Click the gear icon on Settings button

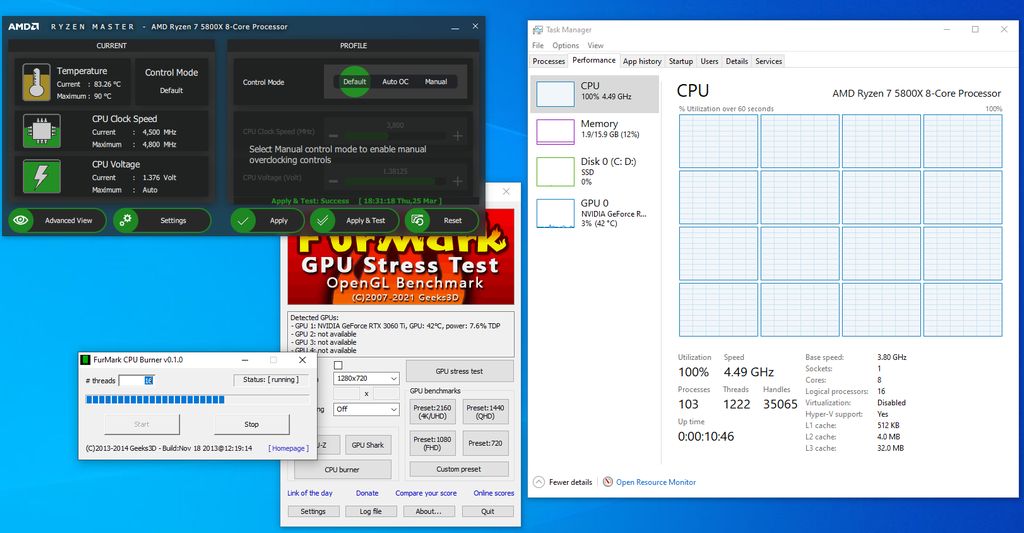pyautogui.click(x=125, y=220)
